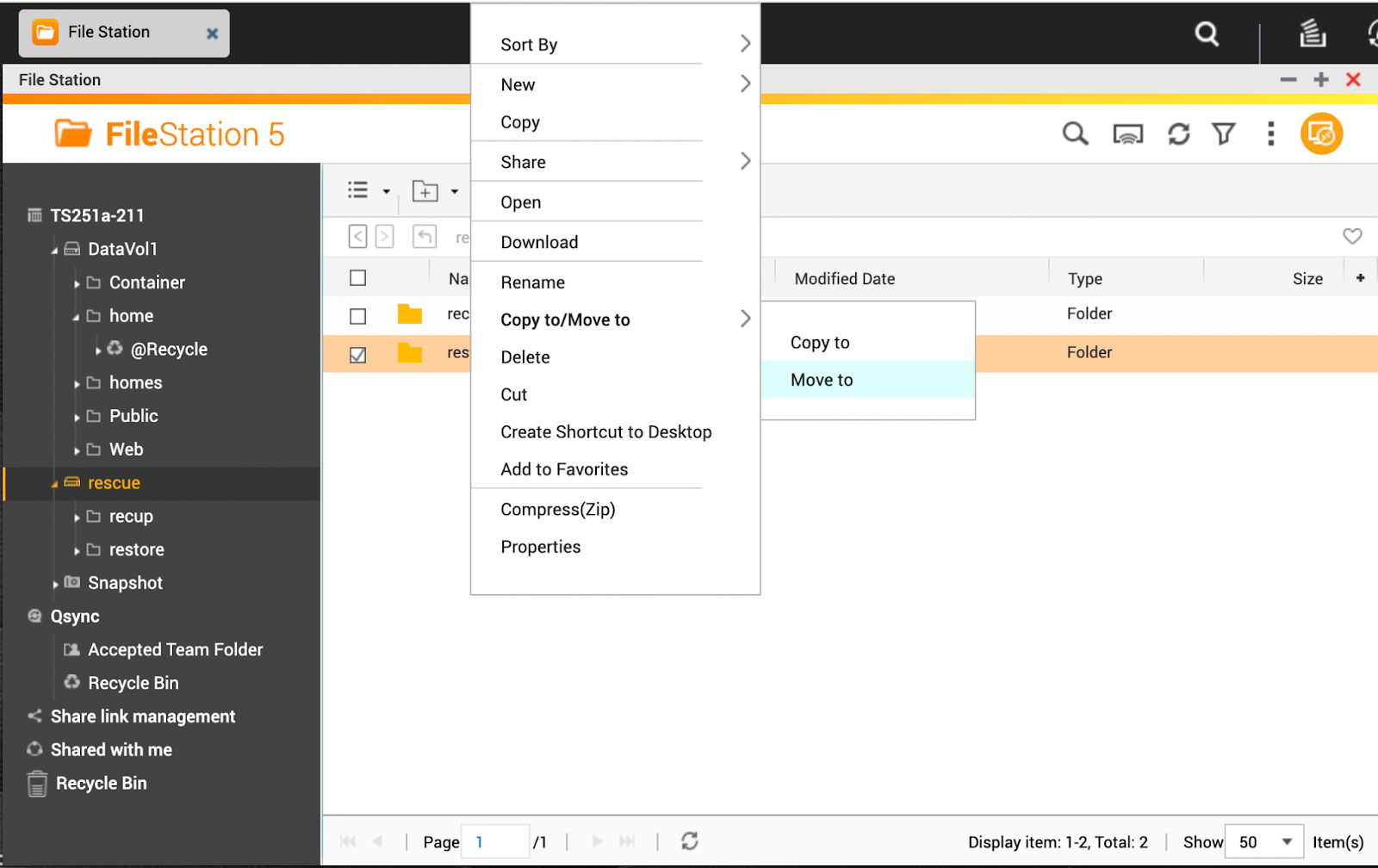1378x868 pixels.
Task: Go up to the parent folder
Action: click(425, 236)
